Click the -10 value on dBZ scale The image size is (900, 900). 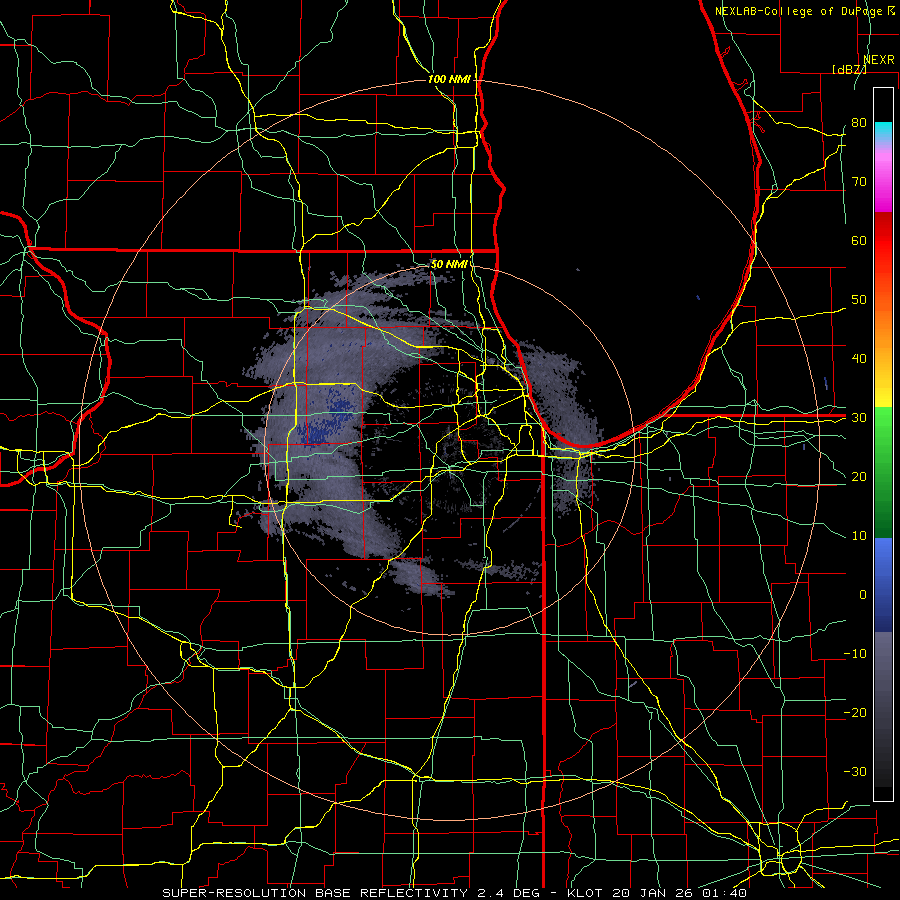[855, 654]
